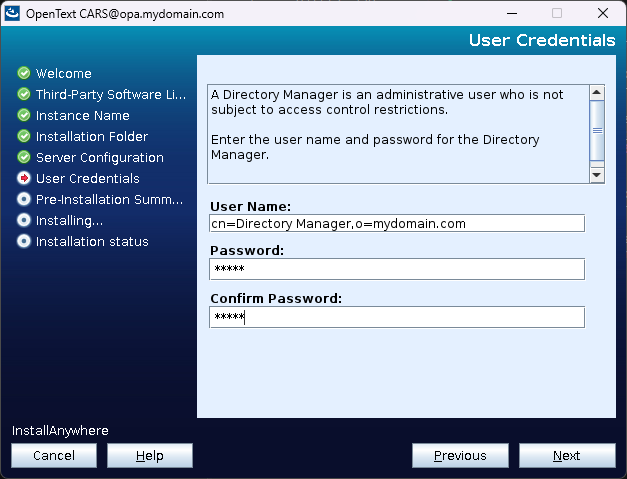Click the pending icon next to Pre-Installation Summary
This screenshot has width=627, height=479.
pos(24,199)
